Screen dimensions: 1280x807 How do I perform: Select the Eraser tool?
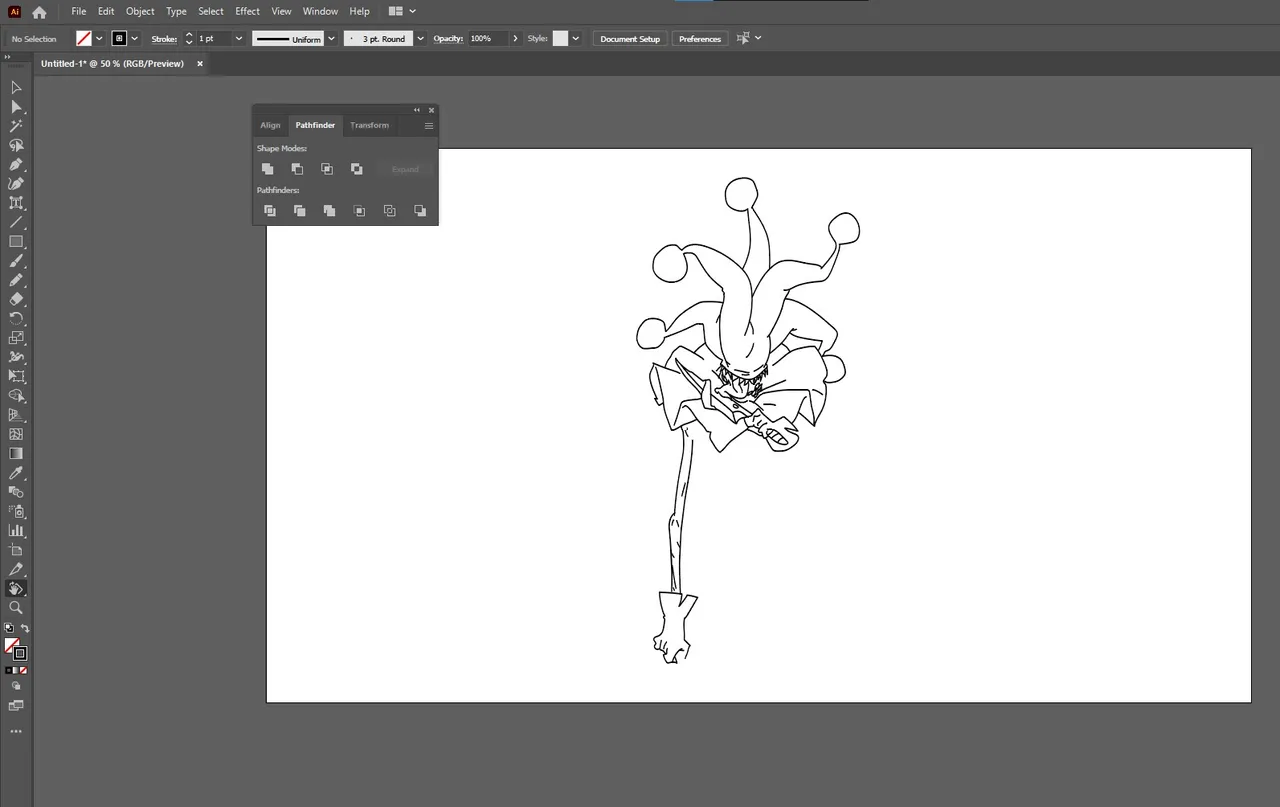[x=16, y=299]
